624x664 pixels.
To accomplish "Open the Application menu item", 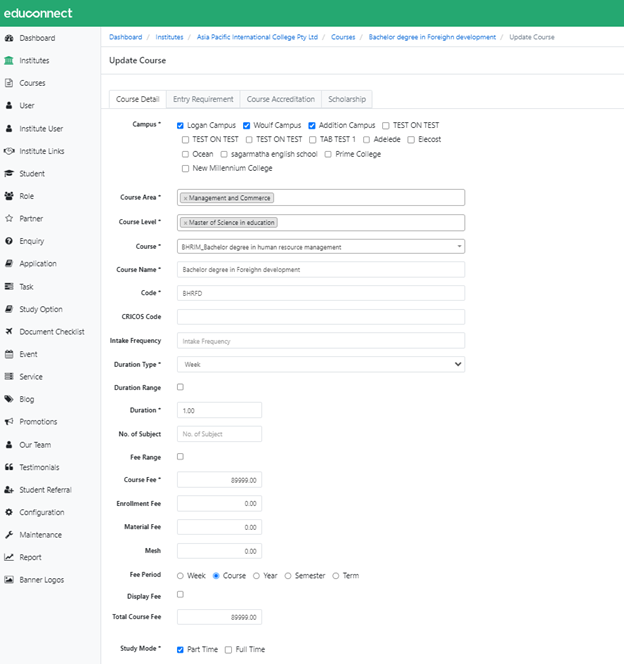I will click(x=38, y=263).
